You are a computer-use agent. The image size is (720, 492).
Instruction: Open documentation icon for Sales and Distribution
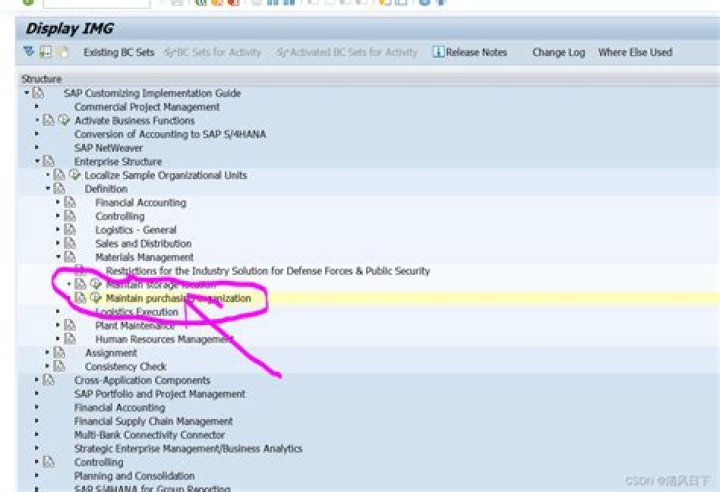point(69,243)
